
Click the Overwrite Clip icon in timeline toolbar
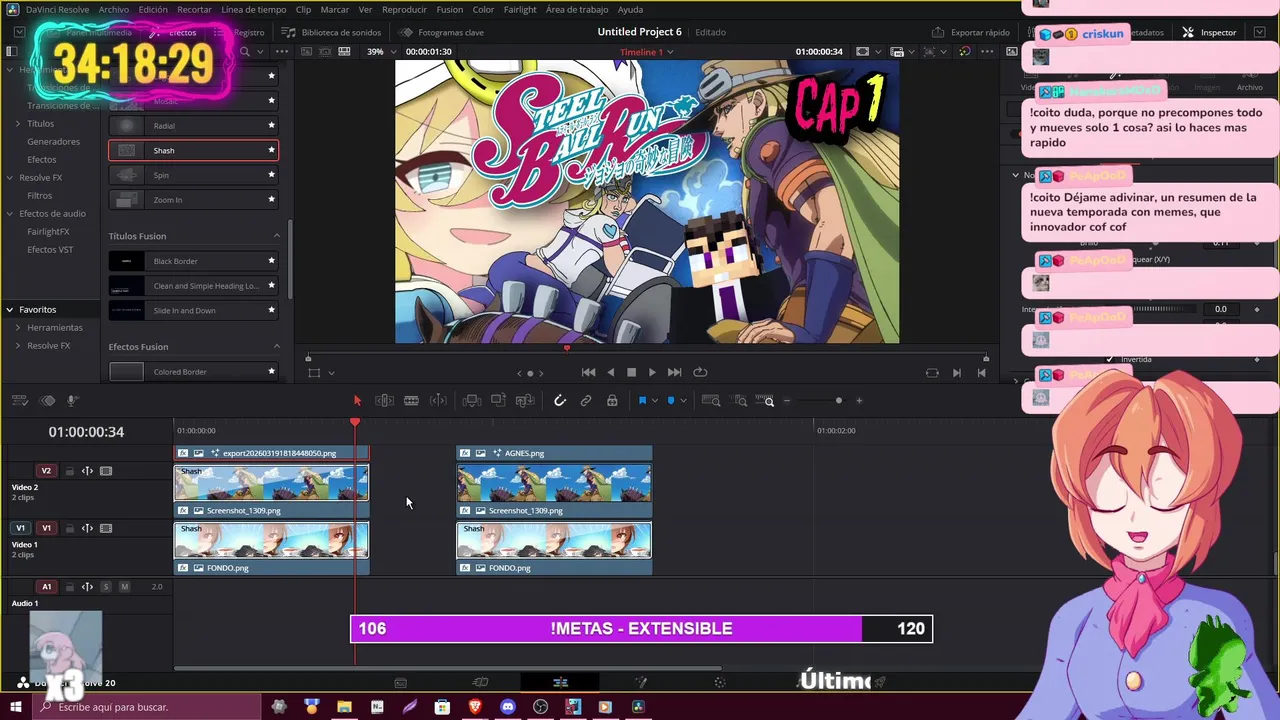click(498, 400)
